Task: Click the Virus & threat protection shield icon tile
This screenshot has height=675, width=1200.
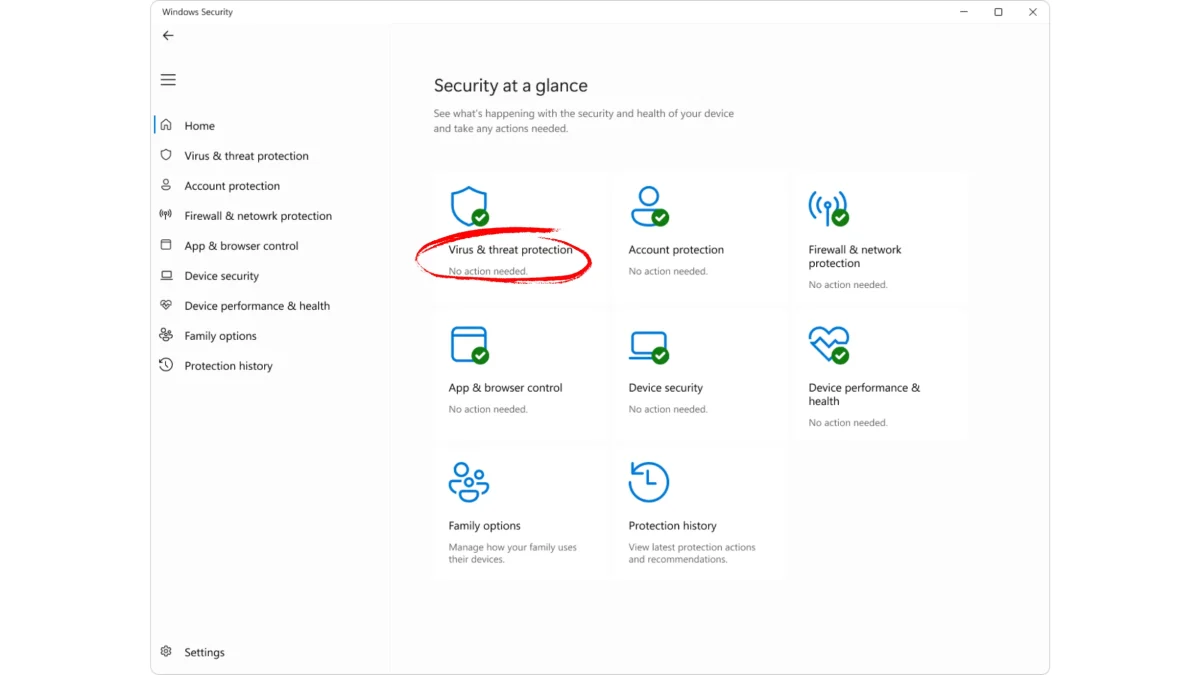Action: pos(468,207)
